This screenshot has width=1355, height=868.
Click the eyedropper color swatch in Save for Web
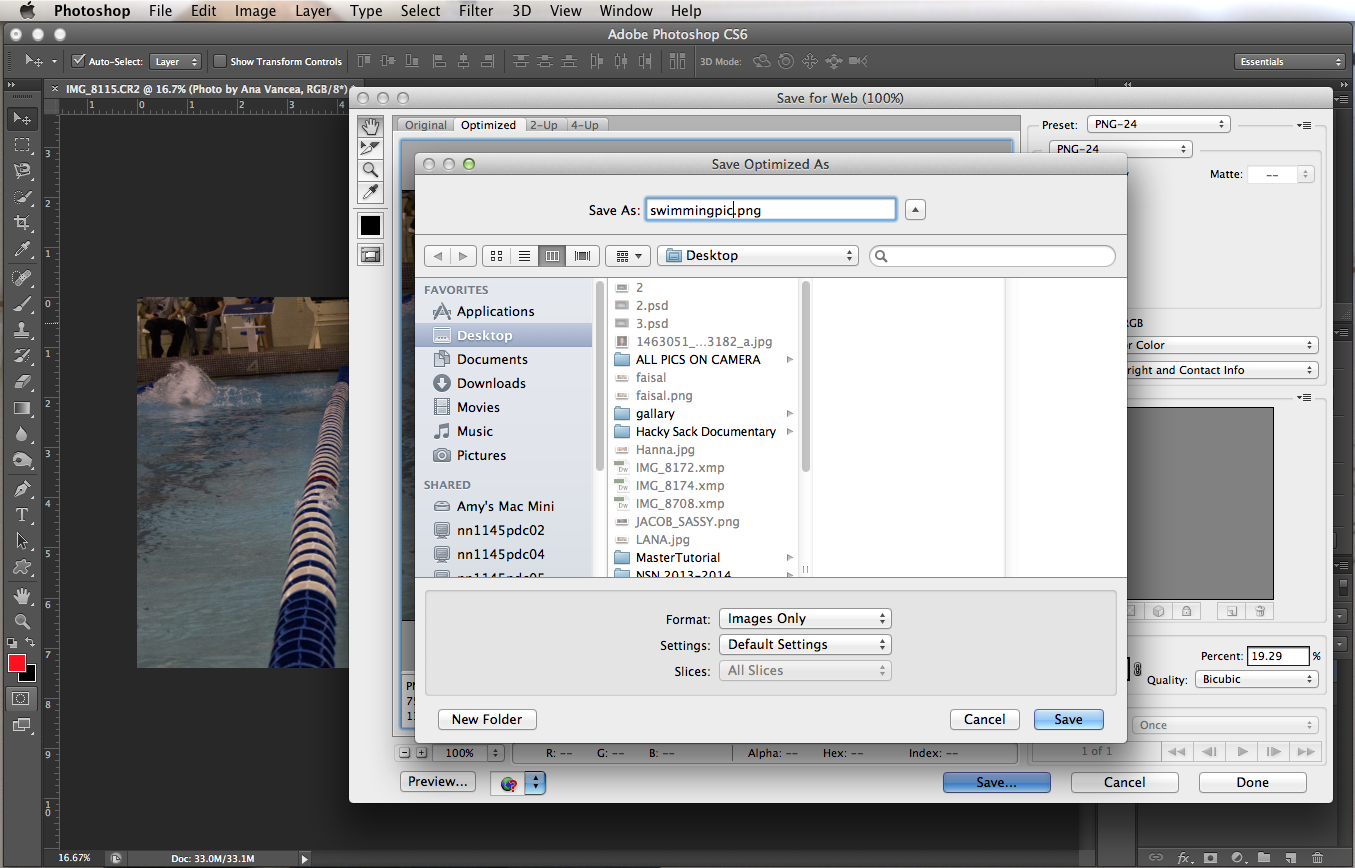(x=370, y=225)
